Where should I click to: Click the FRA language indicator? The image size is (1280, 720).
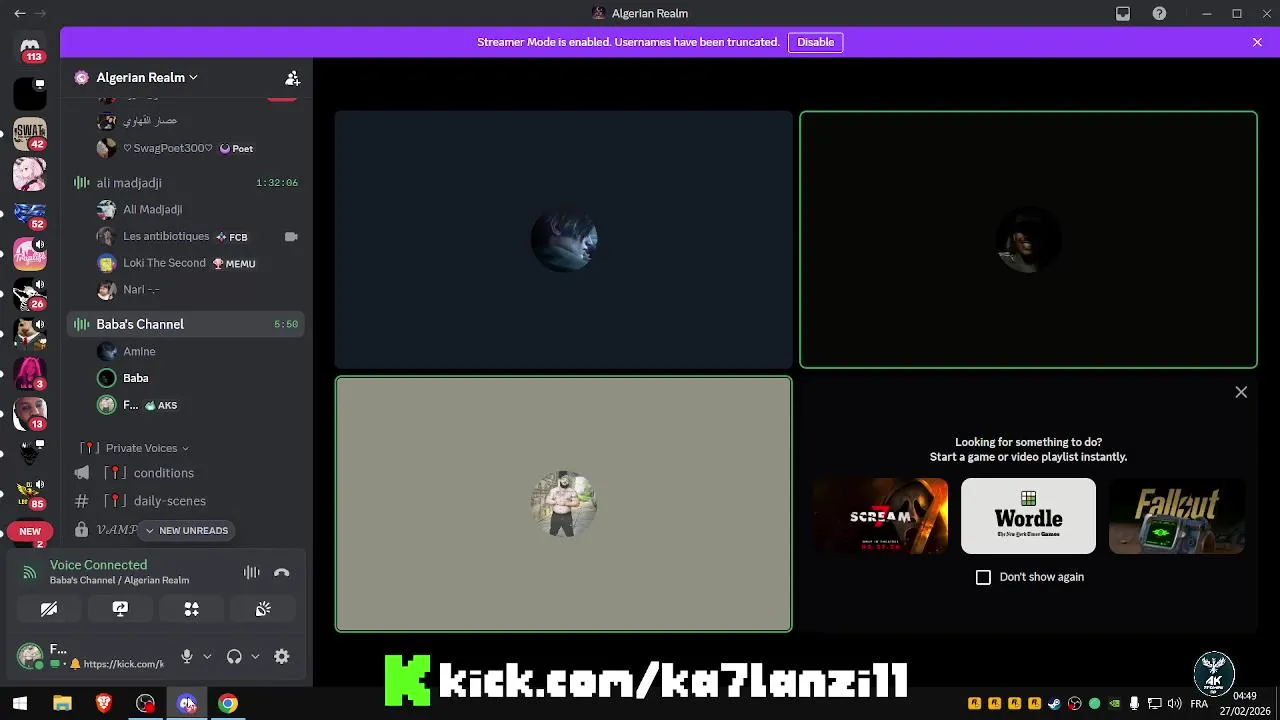1199,703
